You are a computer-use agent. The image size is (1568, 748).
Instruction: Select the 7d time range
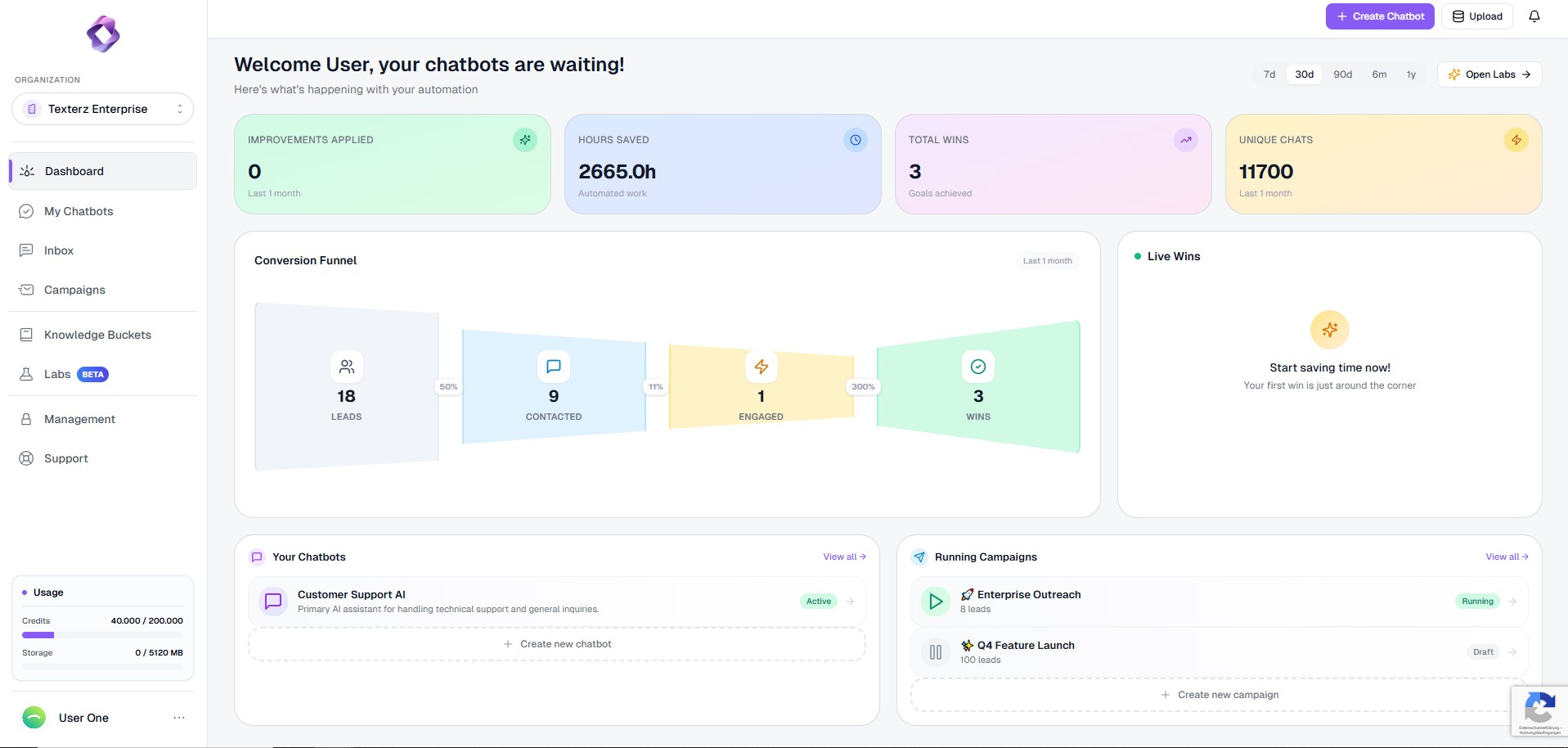(1269, 74)
